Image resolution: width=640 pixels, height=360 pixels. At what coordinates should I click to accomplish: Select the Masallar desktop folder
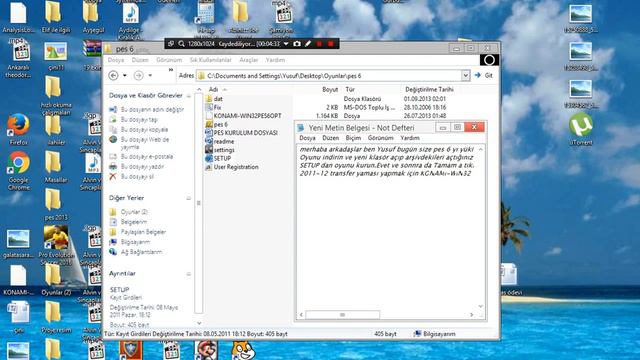[x=55, y=167]
